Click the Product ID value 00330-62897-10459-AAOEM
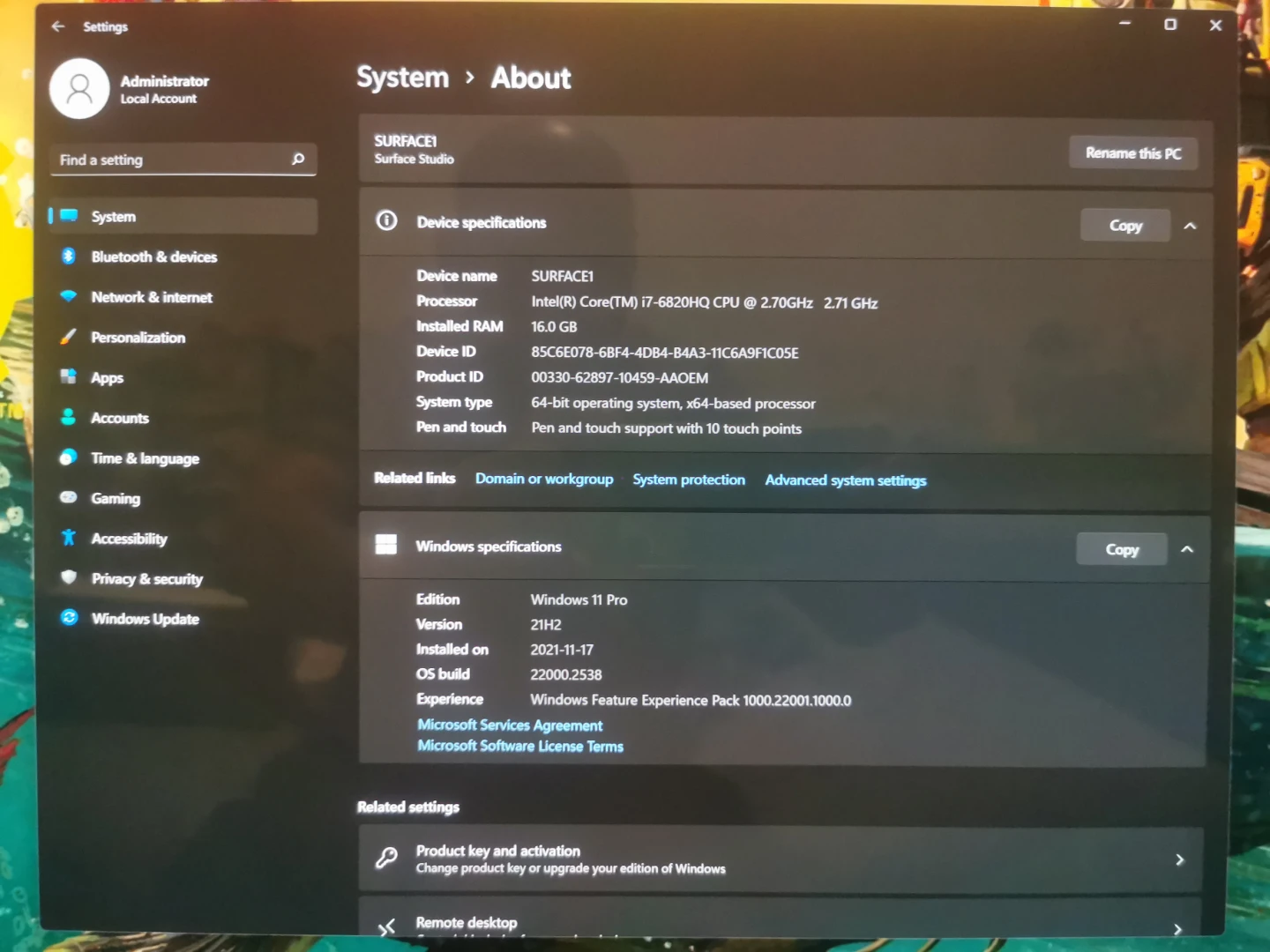The width and height of the screenshot is (1270, 952). (x=620, y=377)
